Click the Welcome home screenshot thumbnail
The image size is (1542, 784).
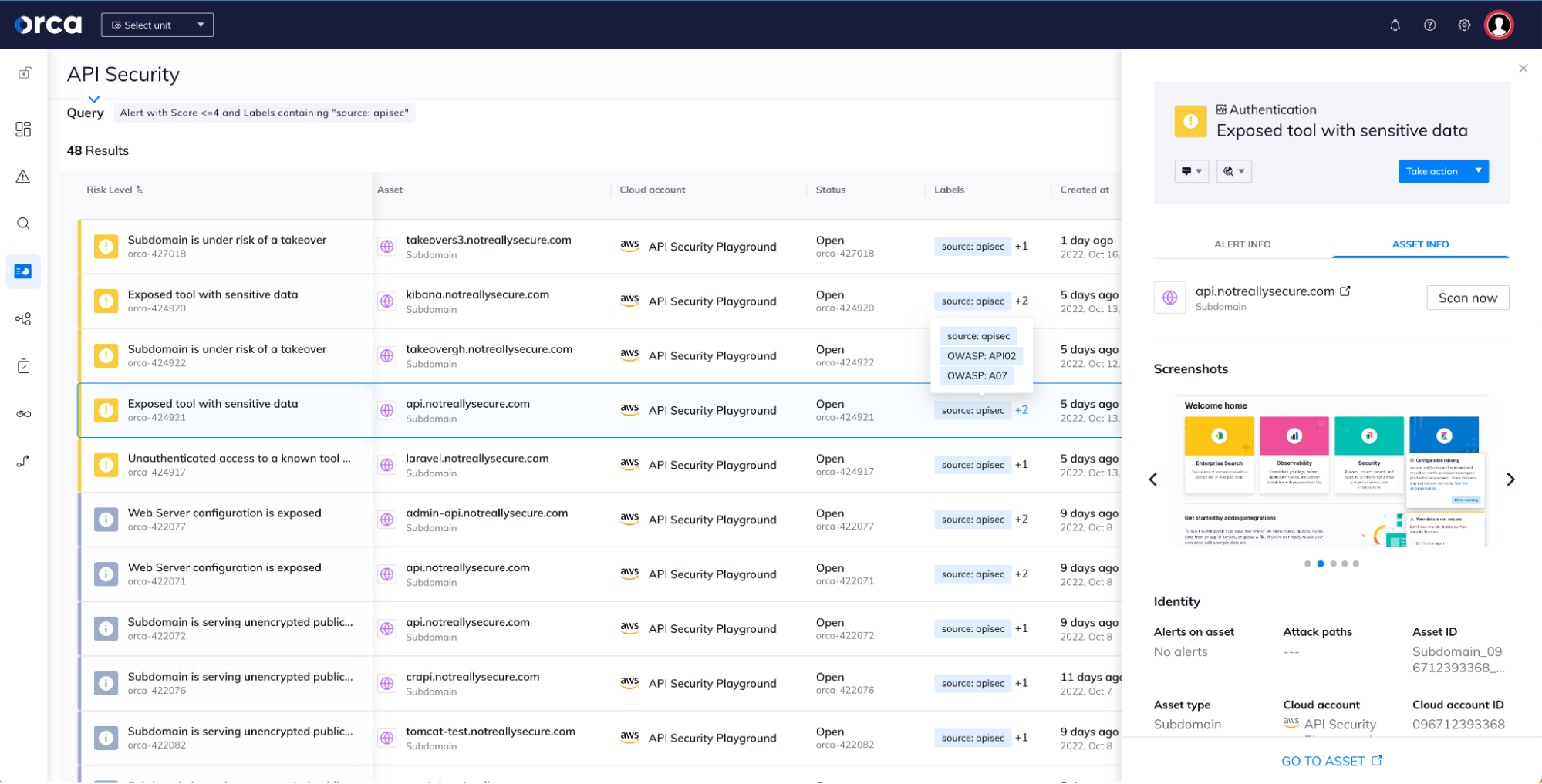pyautogui.click(x=1331, y=472)
